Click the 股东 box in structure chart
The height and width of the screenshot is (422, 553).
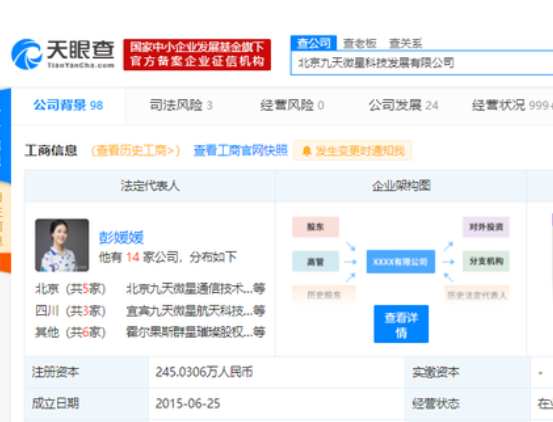coord(315,227)
